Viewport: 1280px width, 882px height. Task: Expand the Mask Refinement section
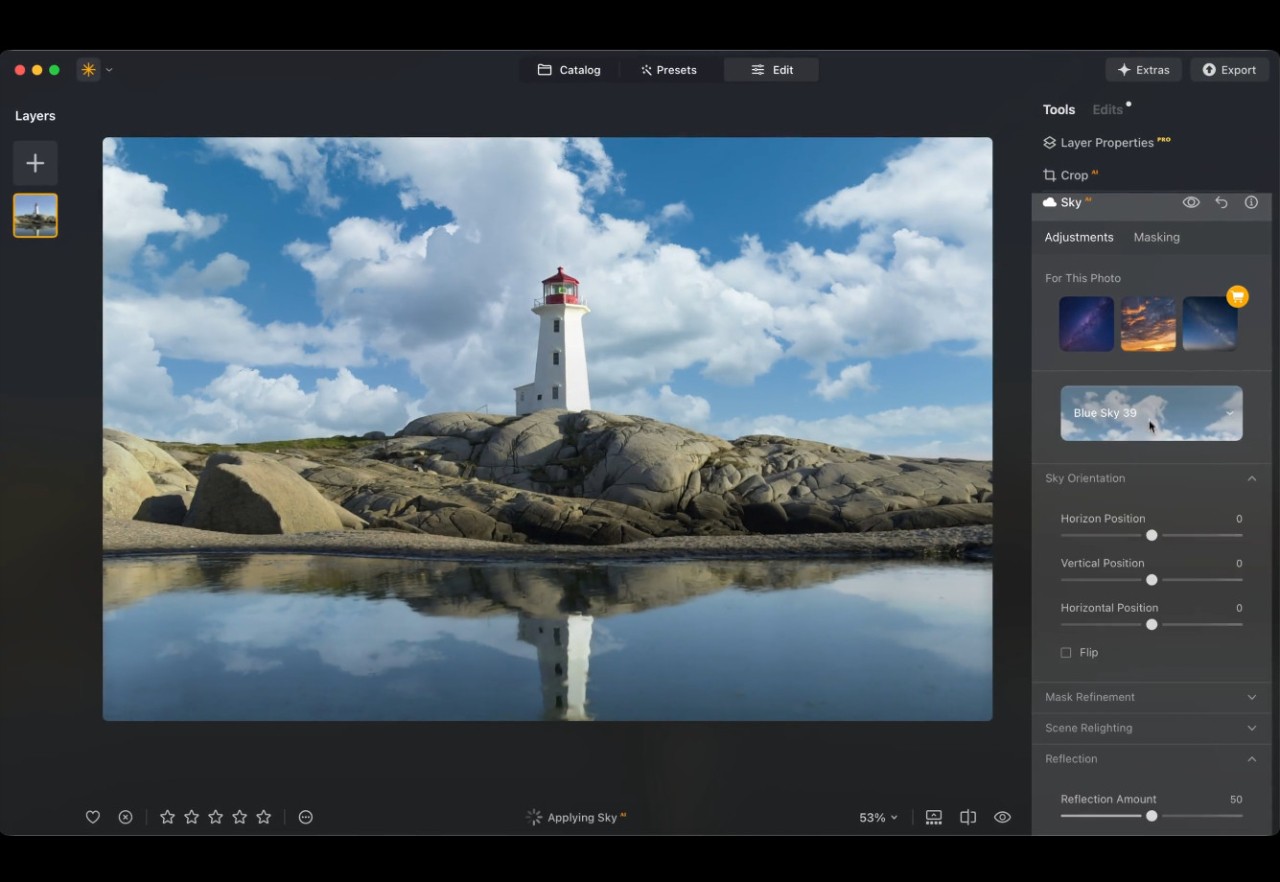pos(1151,697)
